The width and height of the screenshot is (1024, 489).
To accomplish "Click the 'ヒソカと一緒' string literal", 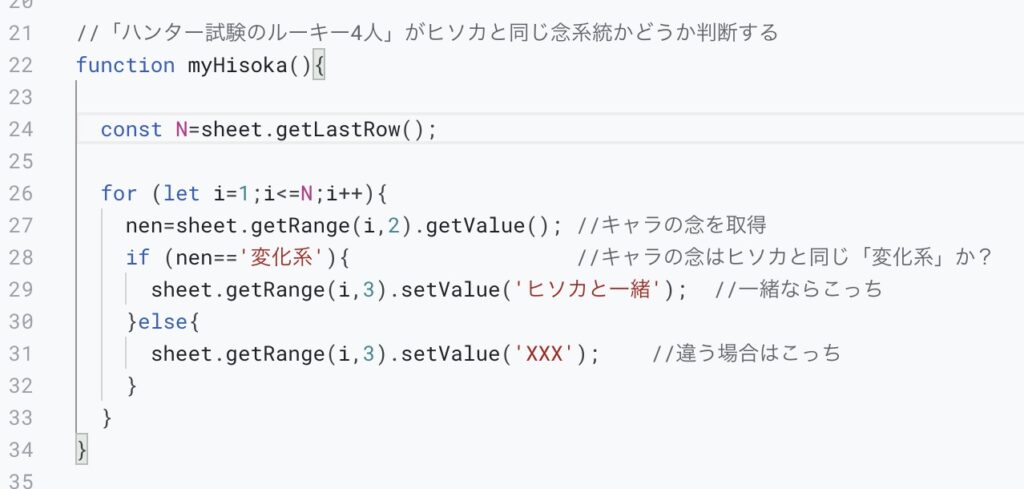I will pos(588,289).
